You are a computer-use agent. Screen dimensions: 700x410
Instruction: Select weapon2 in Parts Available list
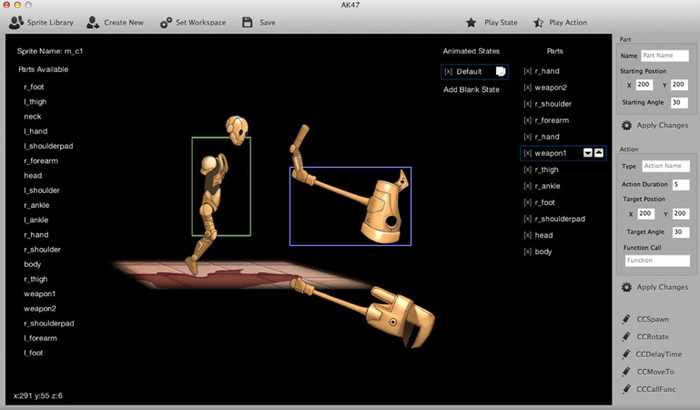tap(40, 309)
